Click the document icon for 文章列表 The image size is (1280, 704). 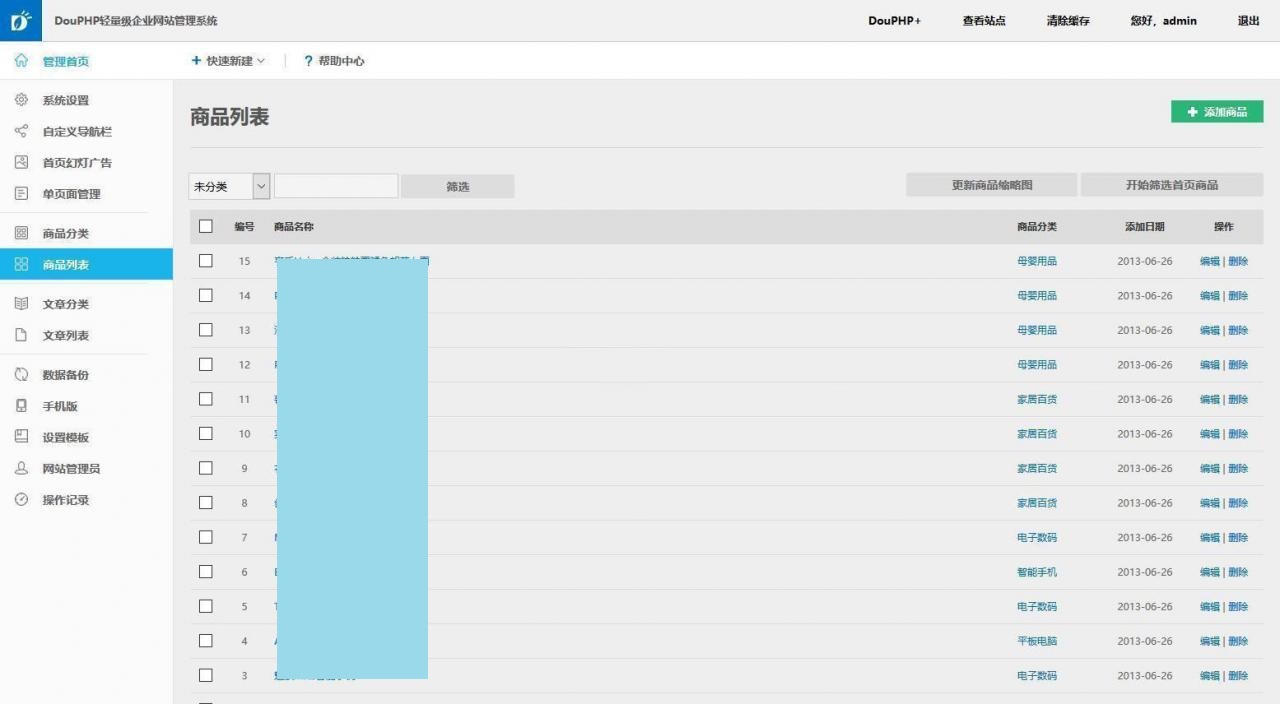click(x=21, y=335)
